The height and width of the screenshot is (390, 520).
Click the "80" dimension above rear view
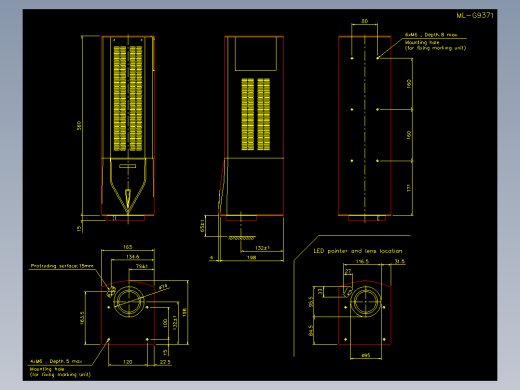pos(365,21)
